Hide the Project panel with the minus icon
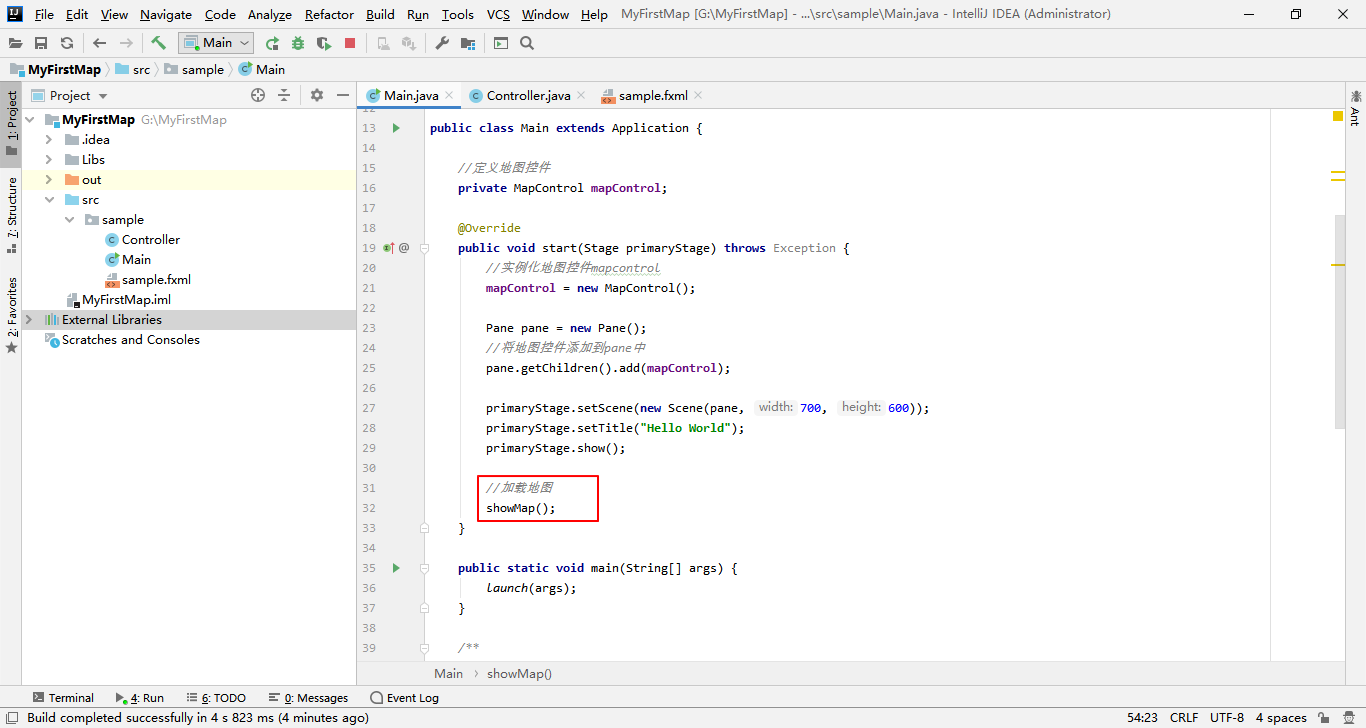 pos(343,95)
